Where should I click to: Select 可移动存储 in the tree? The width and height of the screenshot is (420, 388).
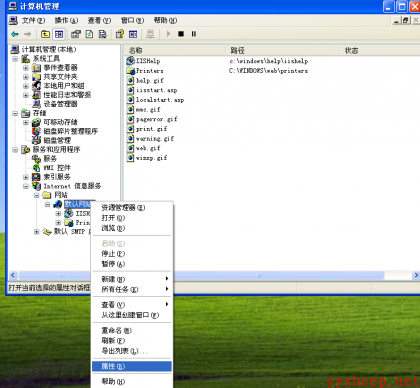(60, 122)
